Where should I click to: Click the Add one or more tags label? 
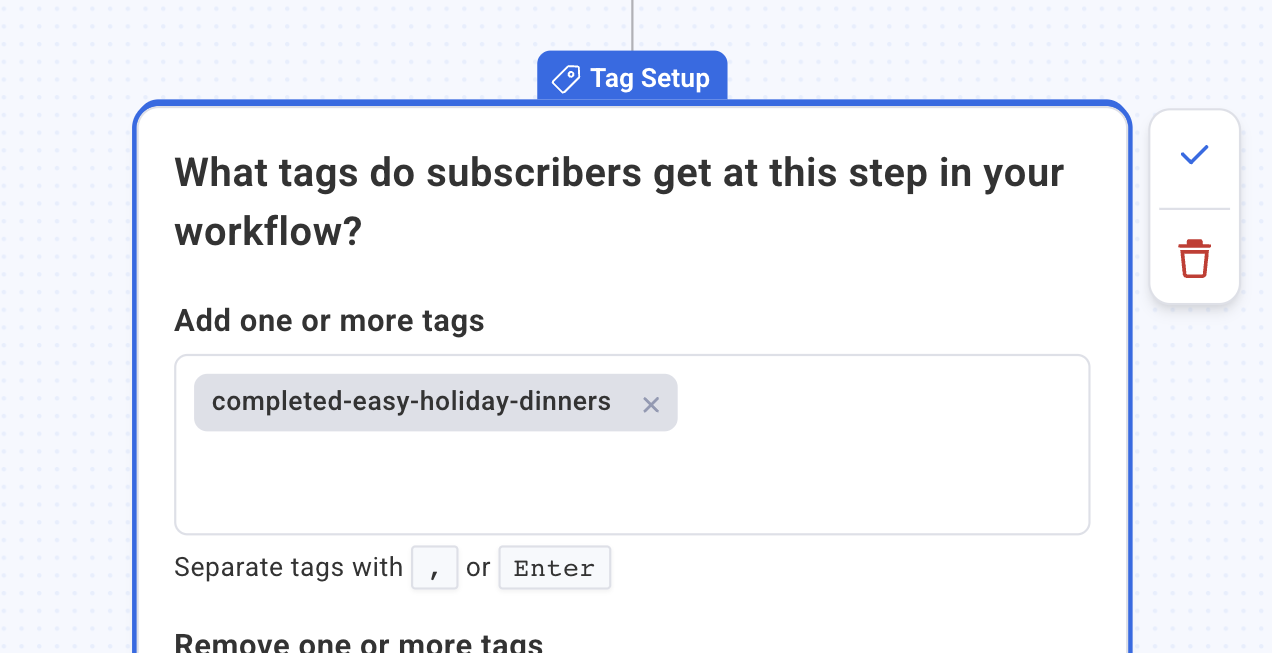point(329,320)
